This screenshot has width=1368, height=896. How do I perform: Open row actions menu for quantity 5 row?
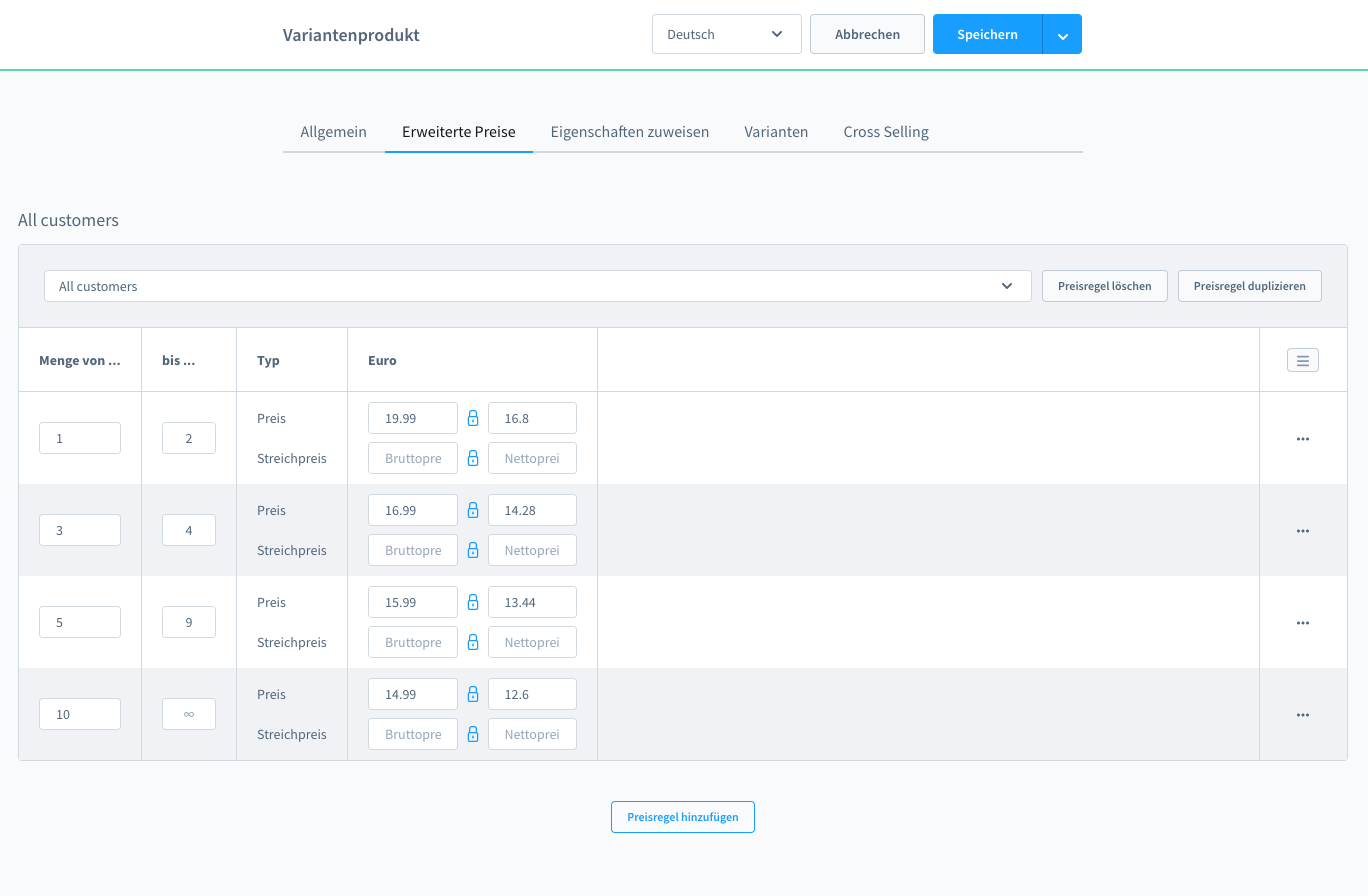click(x=1302, y=623)
